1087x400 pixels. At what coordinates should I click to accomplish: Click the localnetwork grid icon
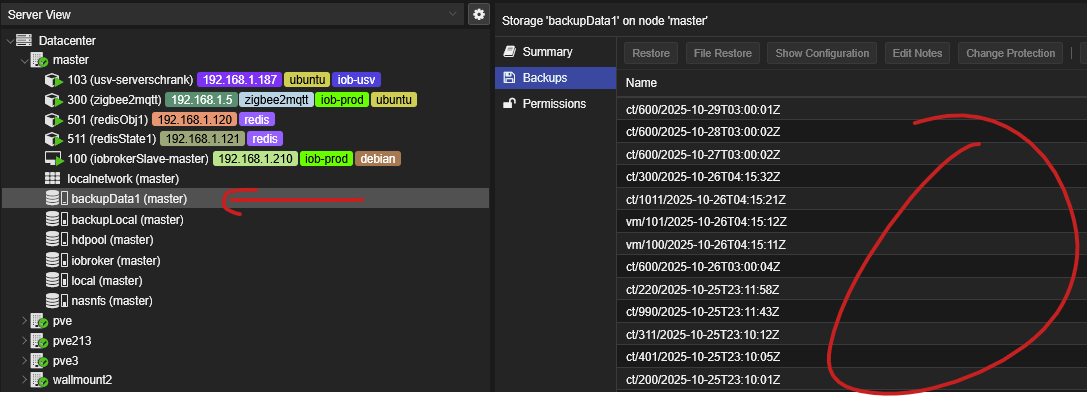[54, 179]
